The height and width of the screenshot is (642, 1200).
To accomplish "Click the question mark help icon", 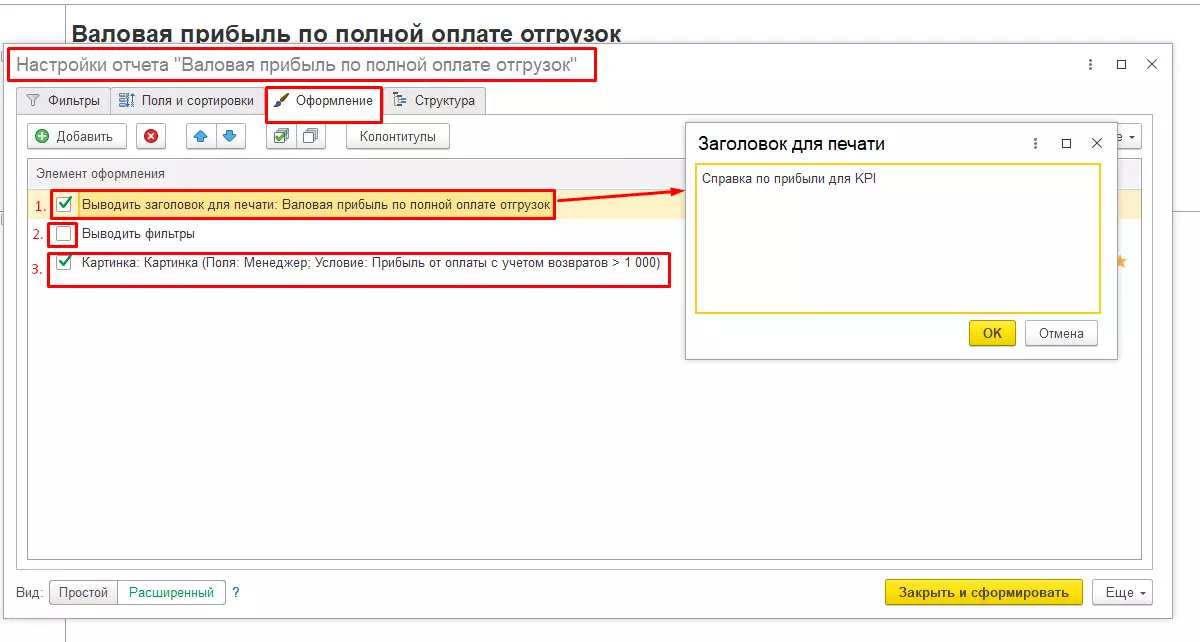I will [236, 592].
